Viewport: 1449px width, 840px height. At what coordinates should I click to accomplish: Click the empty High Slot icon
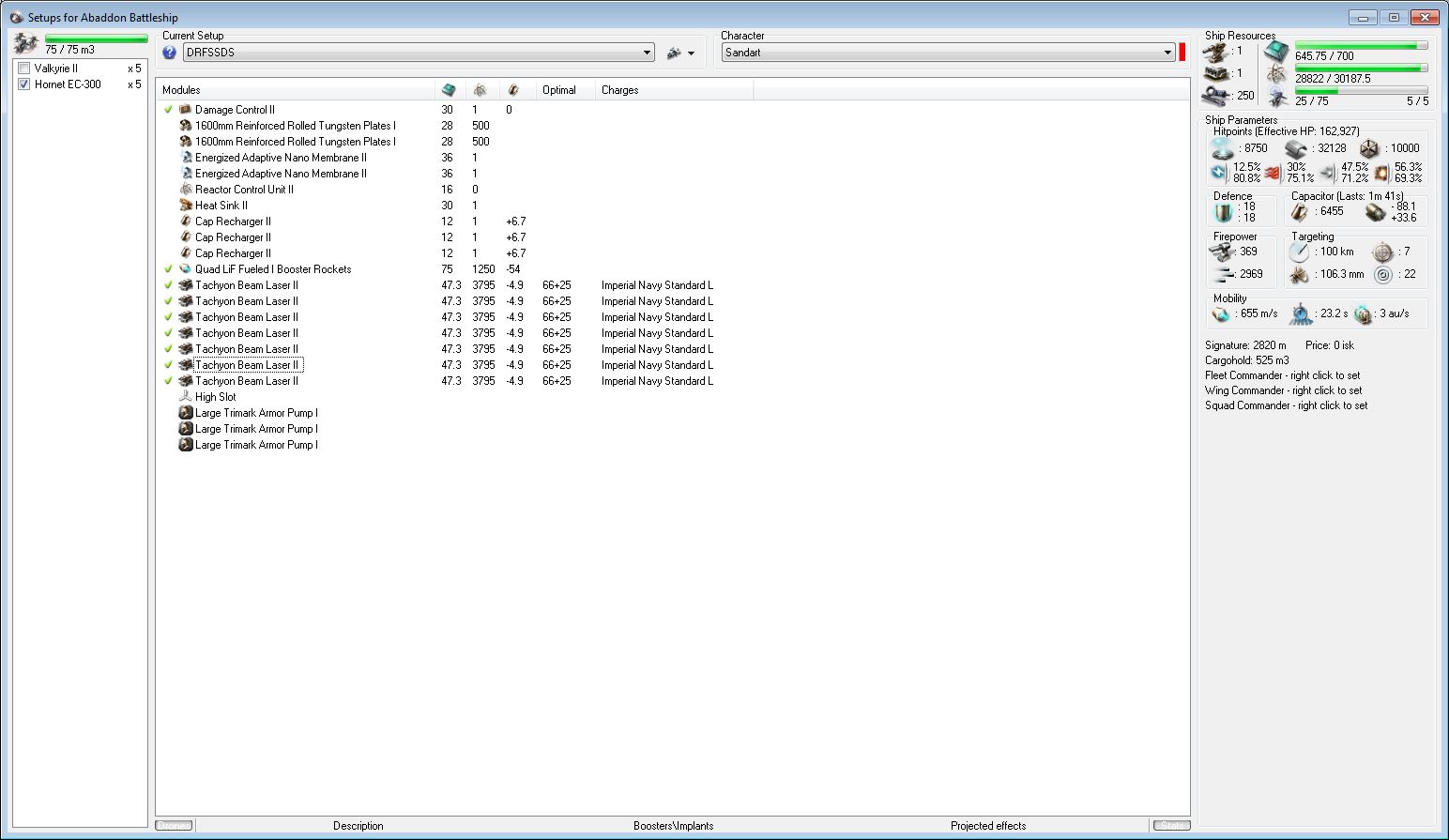click(186, 397)
